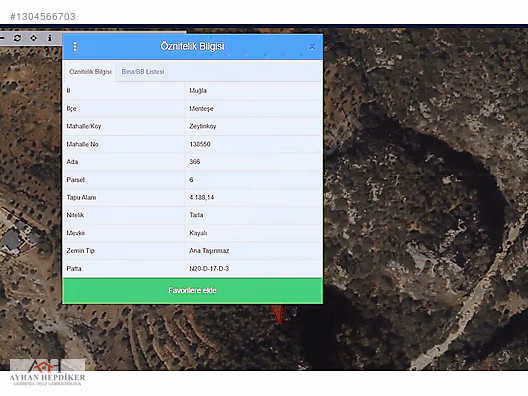The height and width of the screenshot is (396, 528).
Task: Click the Zemin Tip row label
Action: (x=80, y=251)
